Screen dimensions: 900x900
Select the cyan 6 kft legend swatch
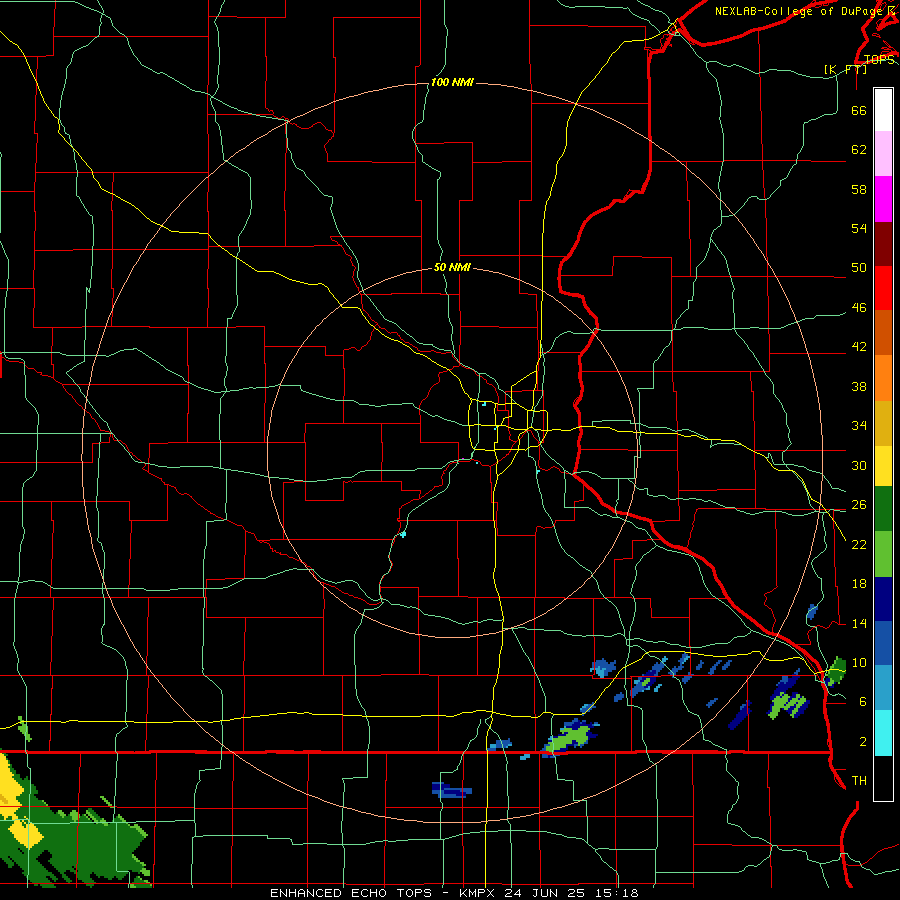(x=883, y=733)
